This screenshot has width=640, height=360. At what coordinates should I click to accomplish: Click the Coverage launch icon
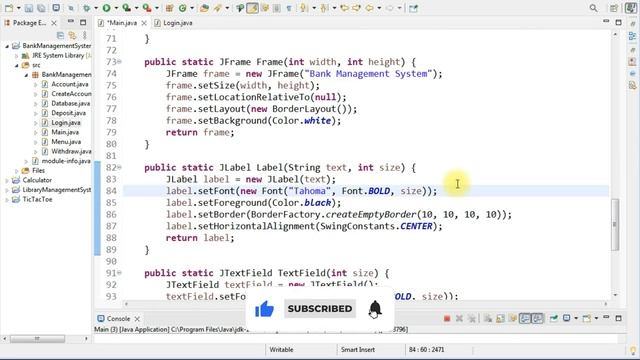click(x=127, y=8)
